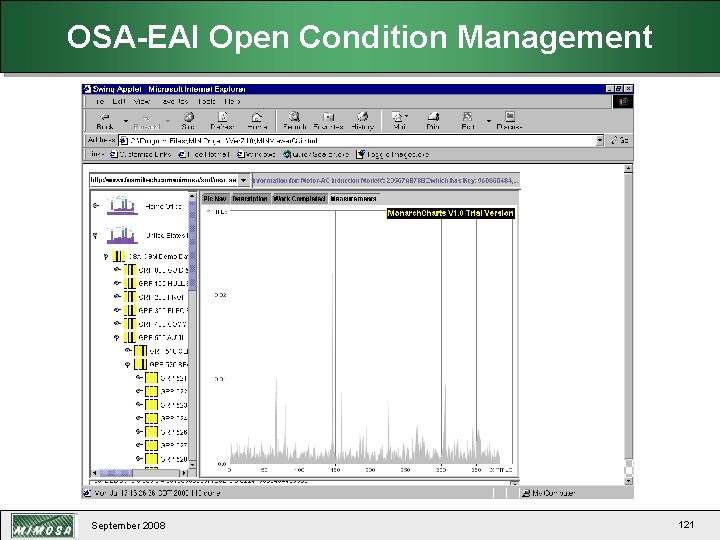Viewport: 720px width, 540px height.
Task: Open the Windows link in Links bar
Action: tap(256, 154)
